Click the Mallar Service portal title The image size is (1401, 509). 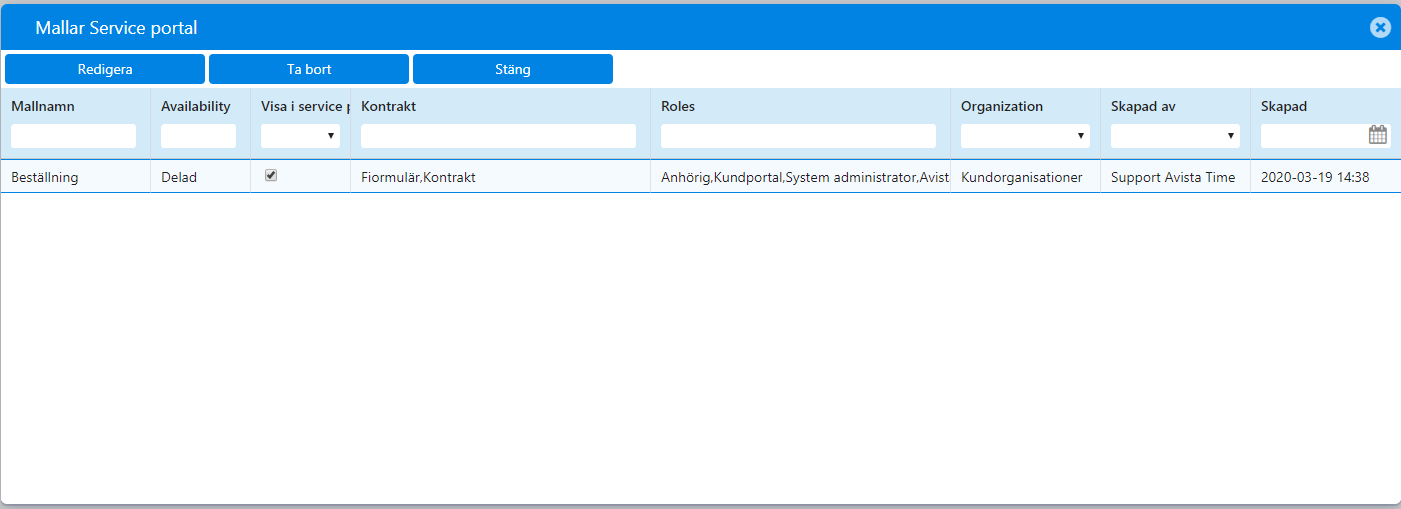coord(116,28)
